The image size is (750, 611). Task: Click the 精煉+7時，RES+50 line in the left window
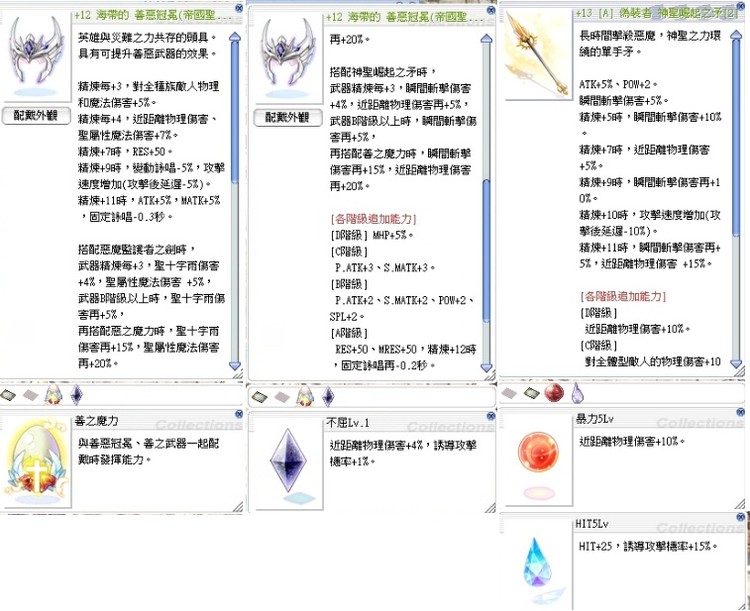coord(125,152)
